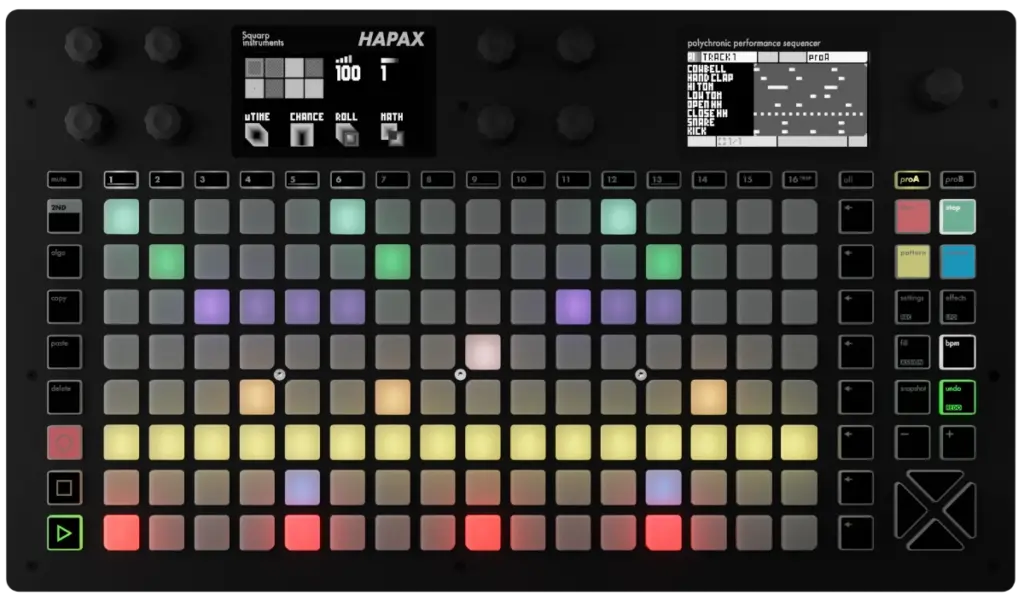
Task: Select the red mode pad under proA
Action: (x=912, y=217)
